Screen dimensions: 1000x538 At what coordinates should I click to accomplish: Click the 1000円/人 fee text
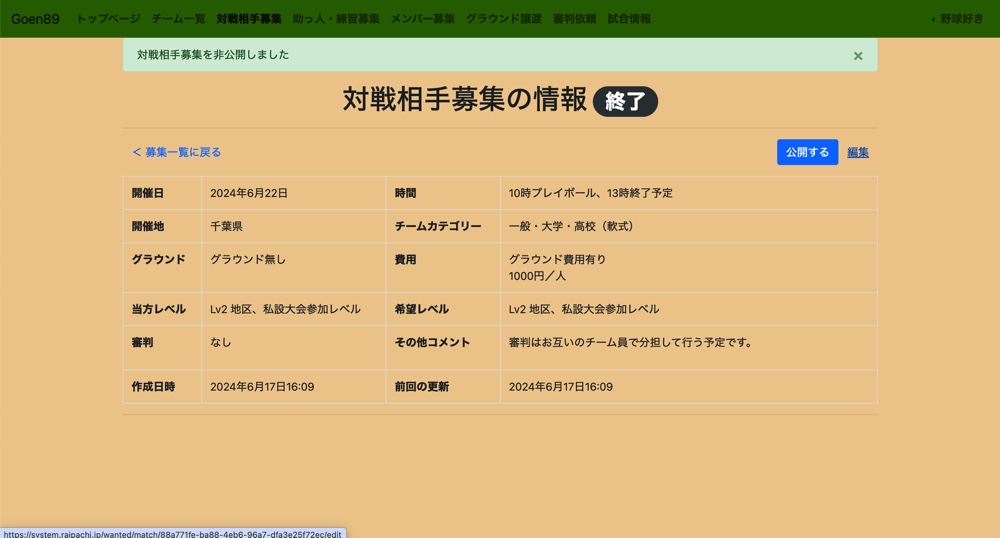click(x=537, y=276)
